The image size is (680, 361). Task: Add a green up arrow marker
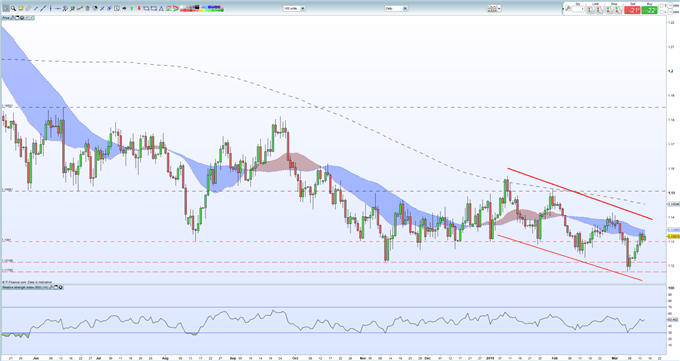(x=131, y=8)
